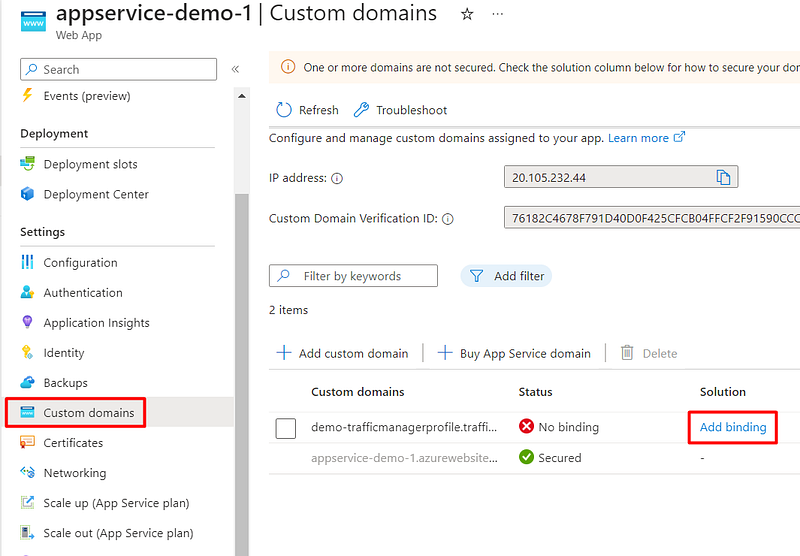Click the IP address info icon
The width and height of the screenshot is (800, 556).
337,179
